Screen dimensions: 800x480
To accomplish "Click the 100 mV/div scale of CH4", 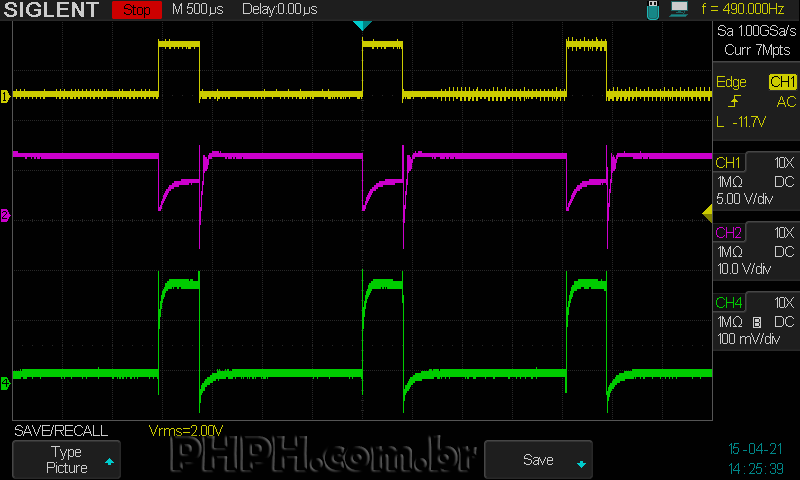I will [748, 339].
